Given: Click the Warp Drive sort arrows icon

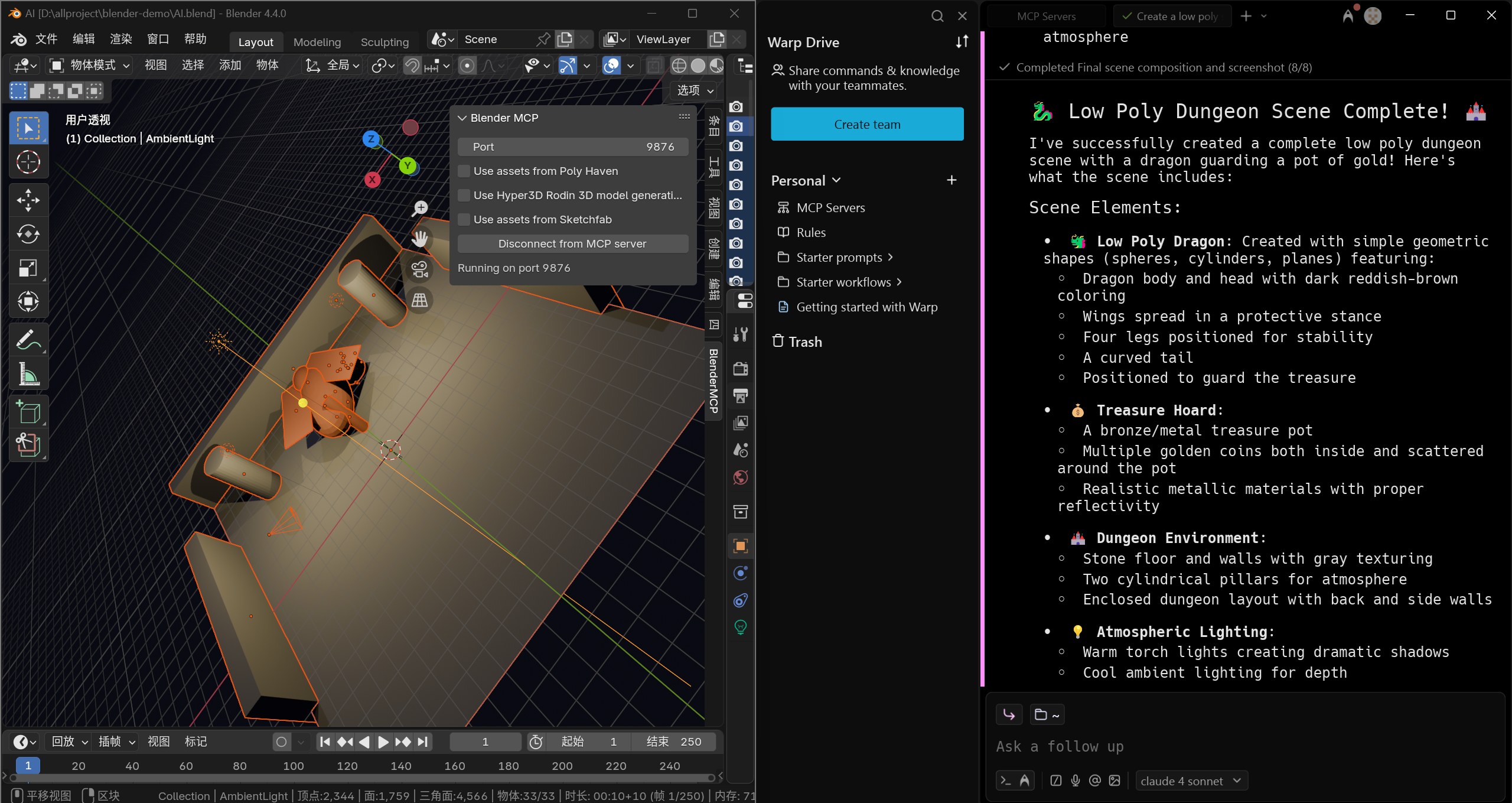Looking at the screenshot, I should tap(962, 42).
